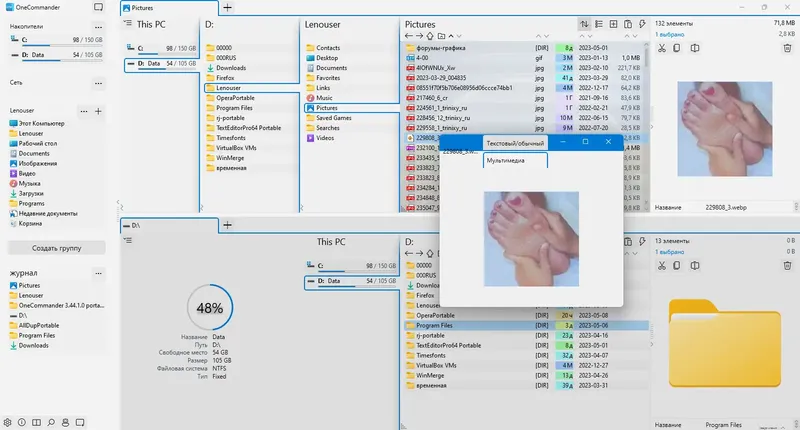Add new tab in top pane
This screenshot has width=800, height=430.
point(228,8)
